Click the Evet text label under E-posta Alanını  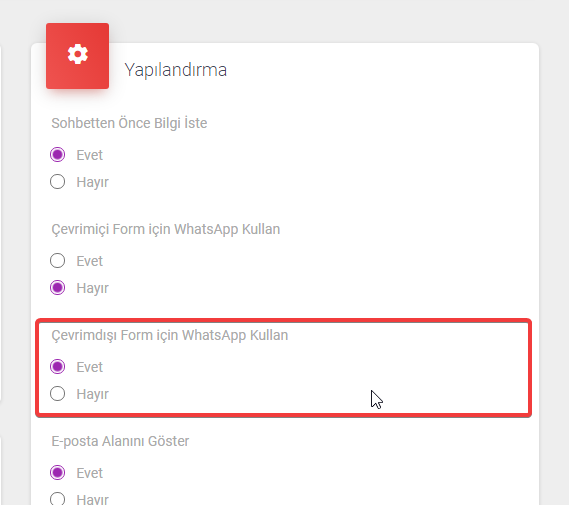(90, 473)
